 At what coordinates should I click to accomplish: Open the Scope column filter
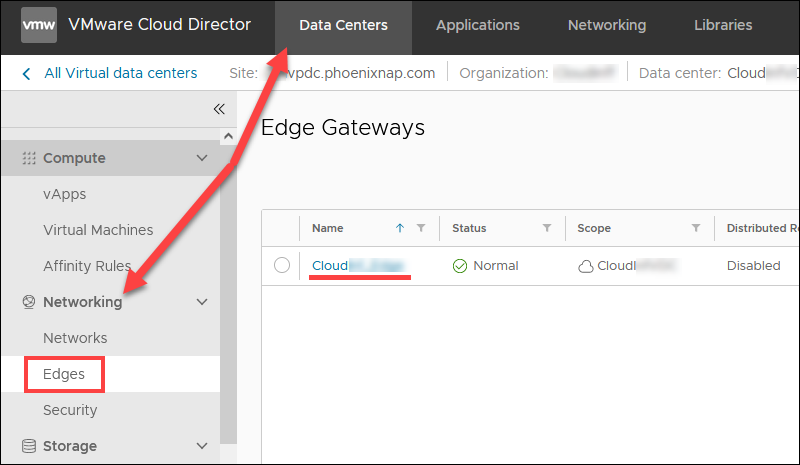[x=696, y=228]
